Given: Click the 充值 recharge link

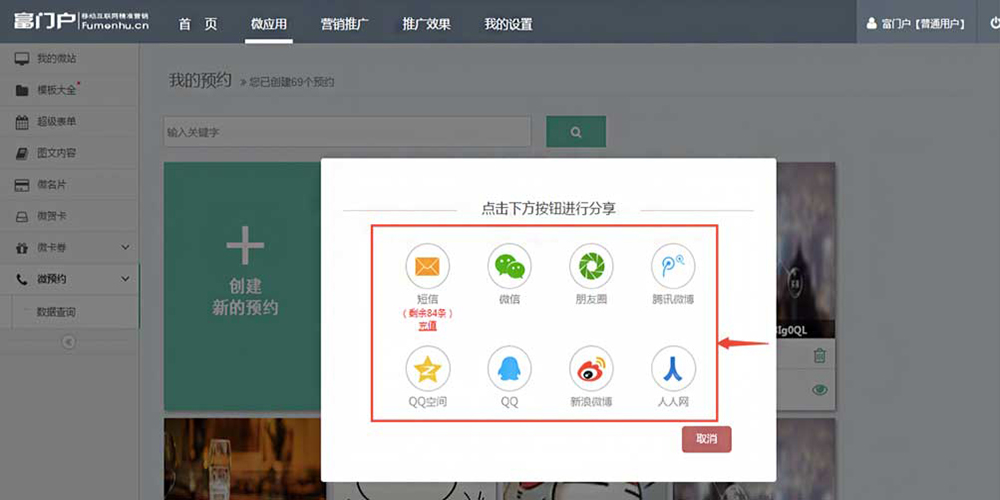Looking at the screenshot, I should click(x=427, y=327).
